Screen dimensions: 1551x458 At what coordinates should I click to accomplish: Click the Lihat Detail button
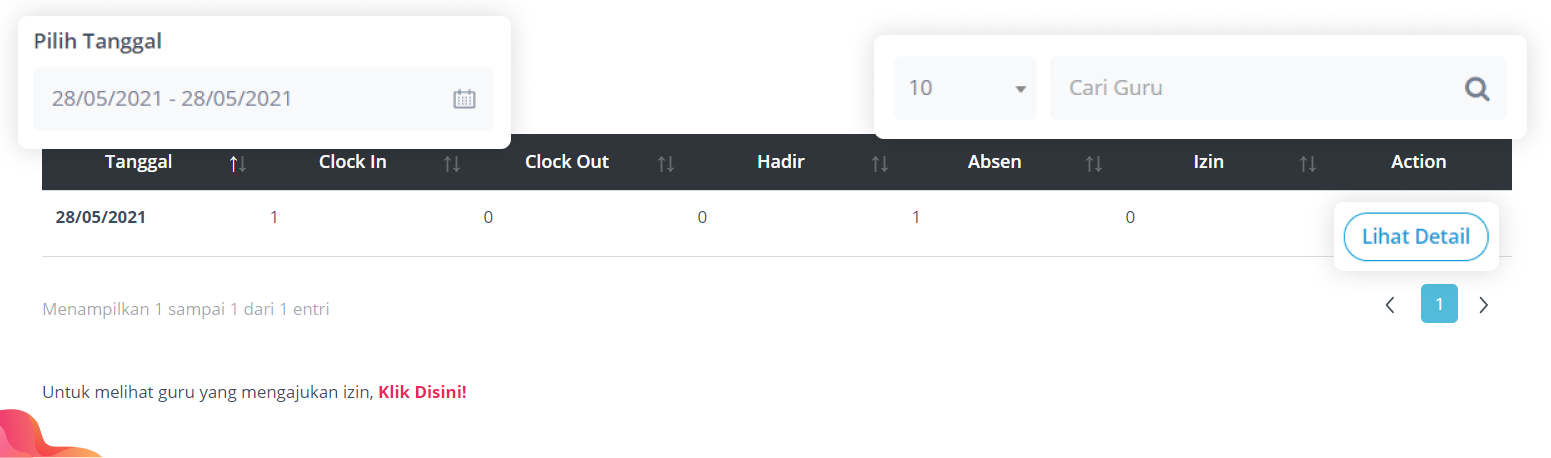tap(1416, 237)
